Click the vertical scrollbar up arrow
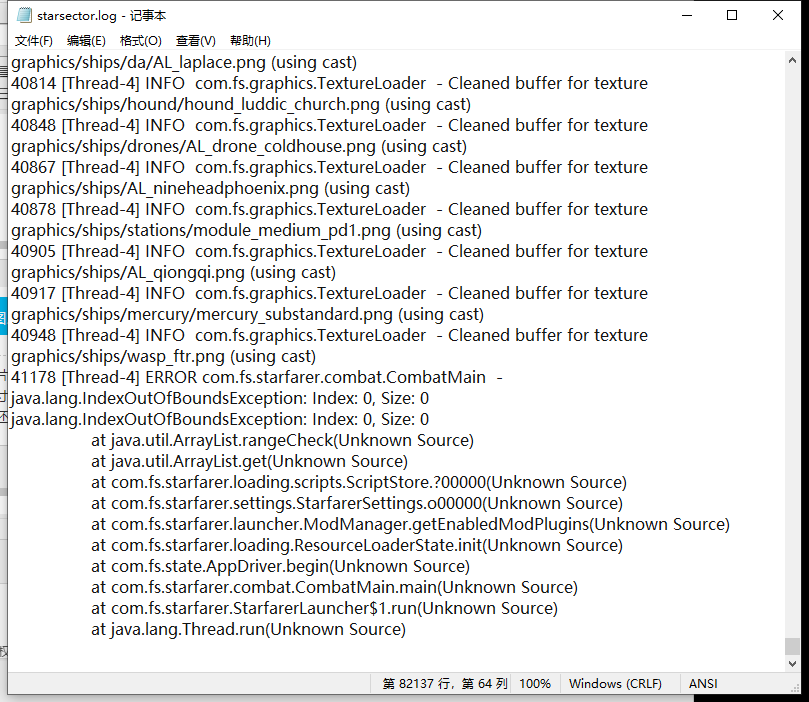809x702 pixels. pos(793,60)
